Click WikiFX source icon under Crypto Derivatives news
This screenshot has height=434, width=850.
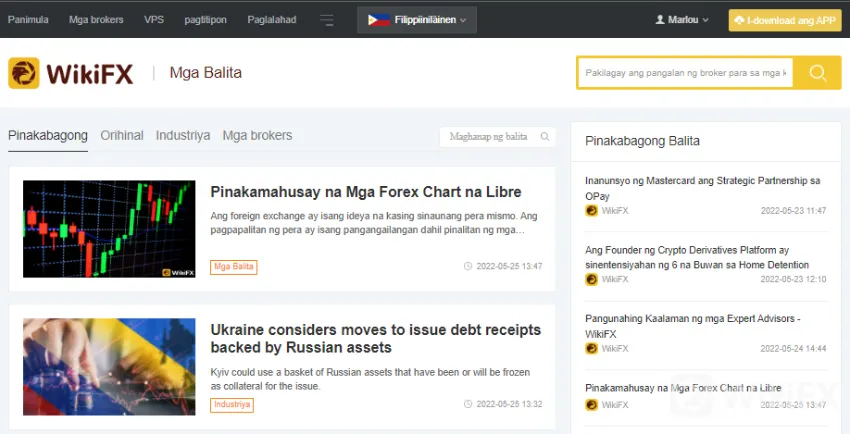click(591, 279)
